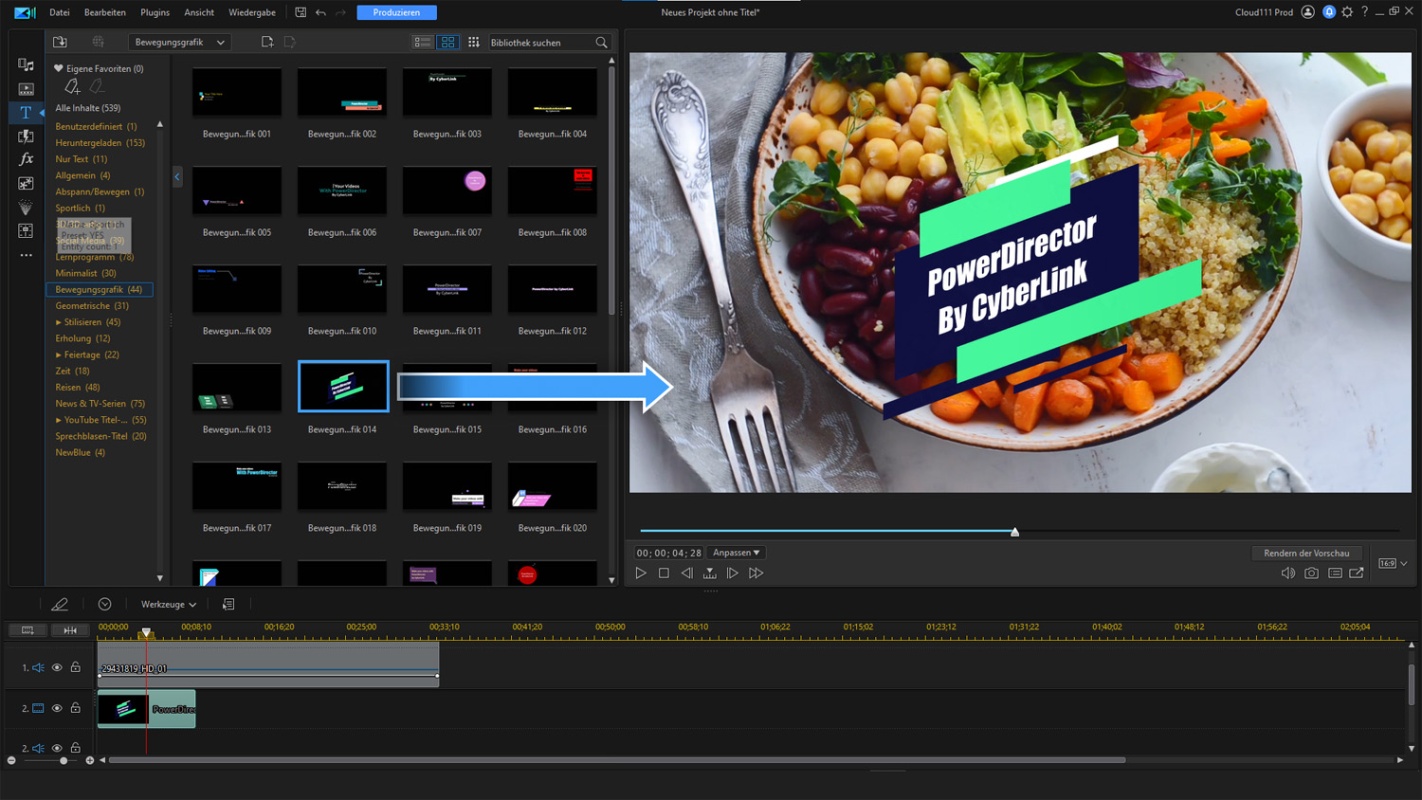Click the library search magnifier icon
The width and height of the screenshot is (1422, 800).
pyautogui.click(x=601, y=43)
